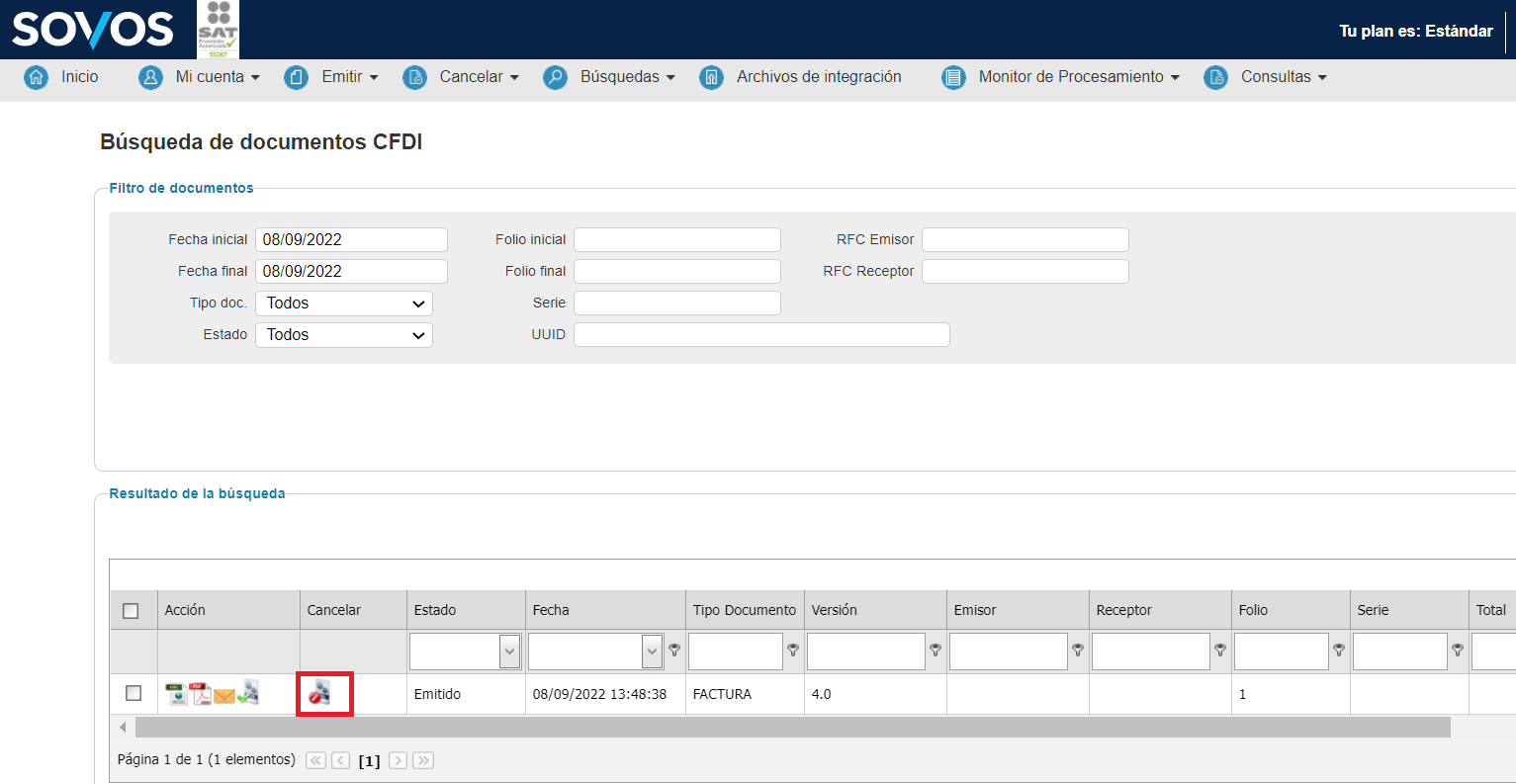Open the Emitir menu
The height and width of the screenshot is (784, 1516).
(350, 77)
